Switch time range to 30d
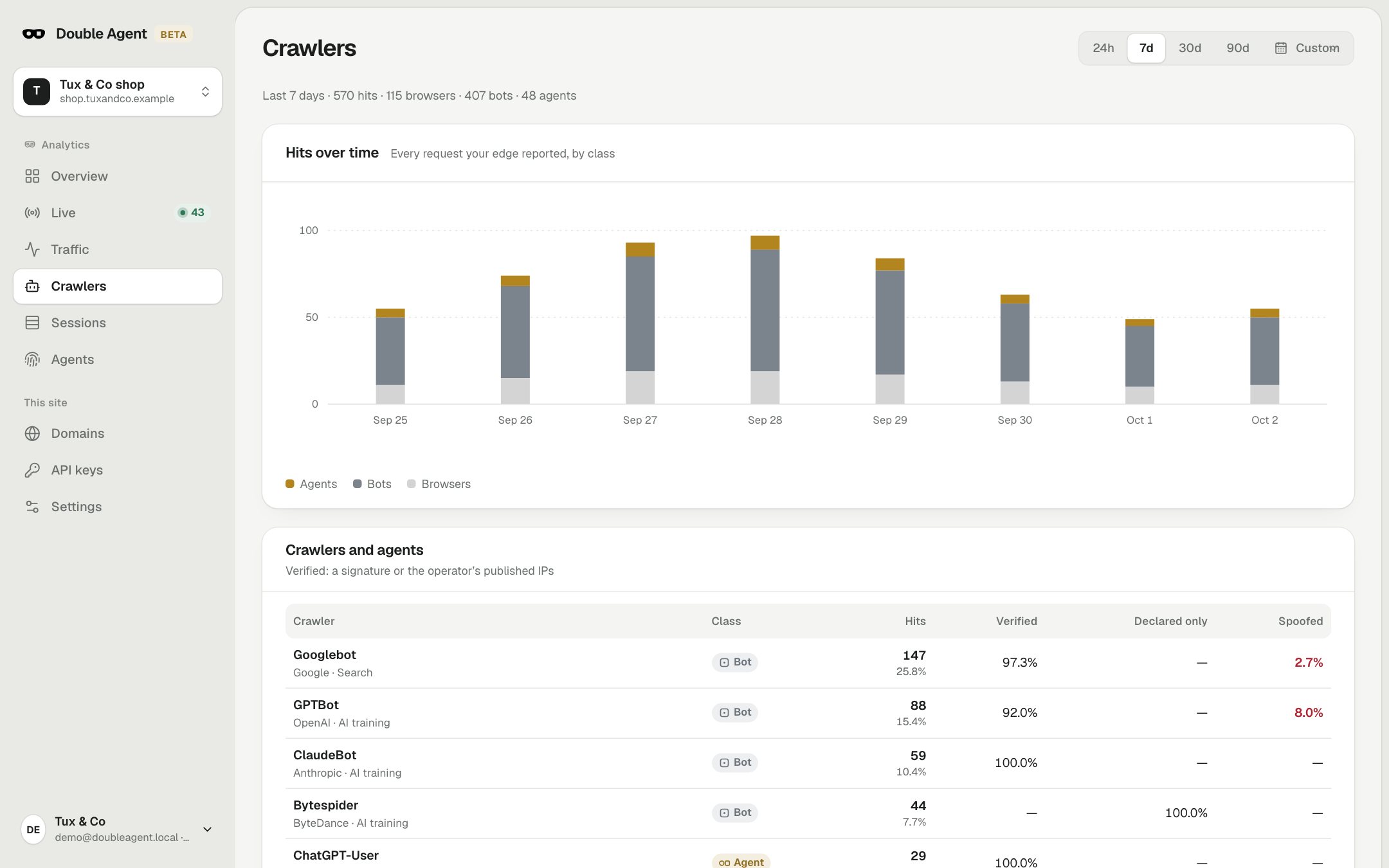This screenshot has width=1389, height=868. point(1190,48)
